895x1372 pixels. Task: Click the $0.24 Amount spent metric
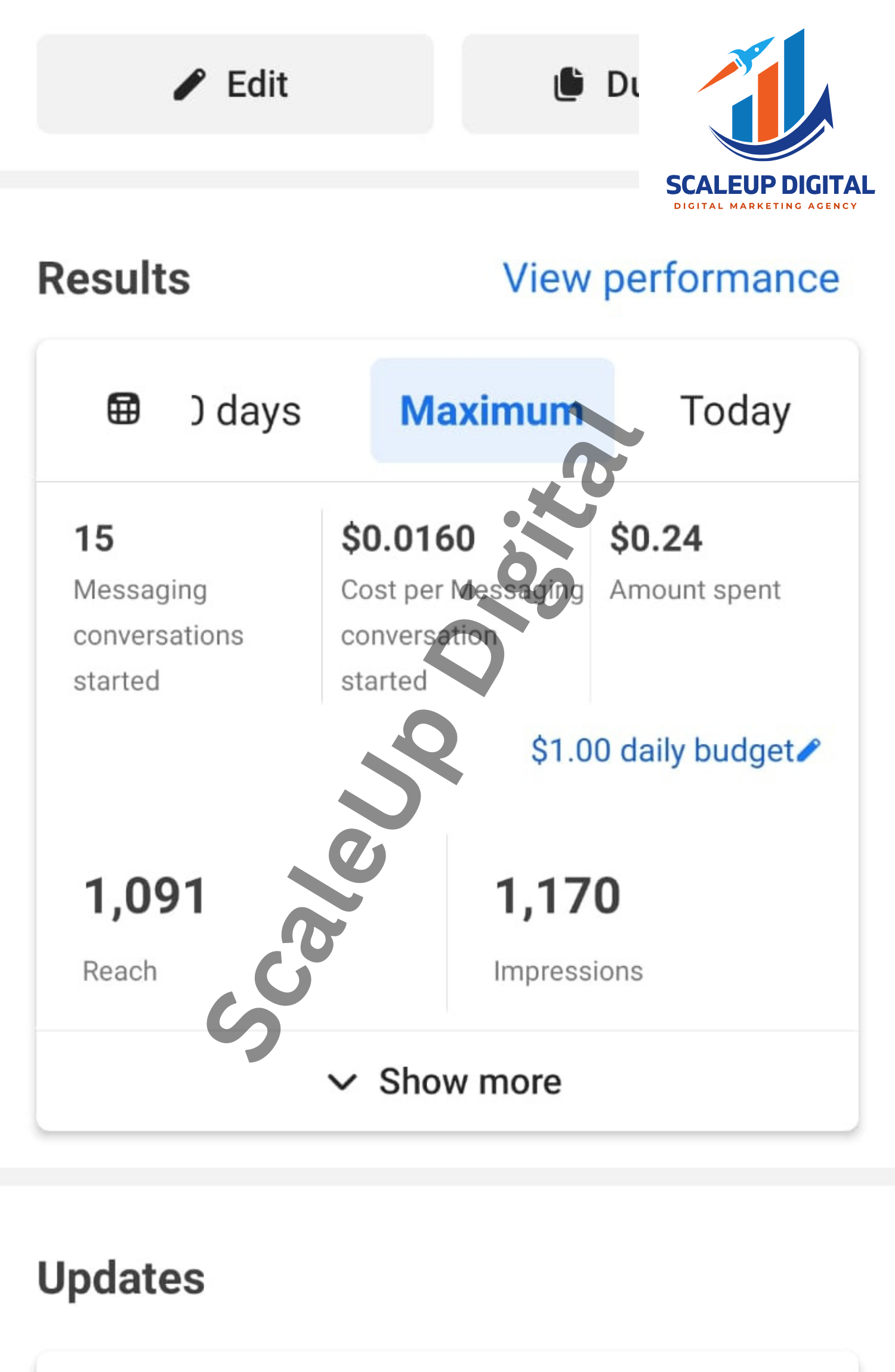coord(656,538)
